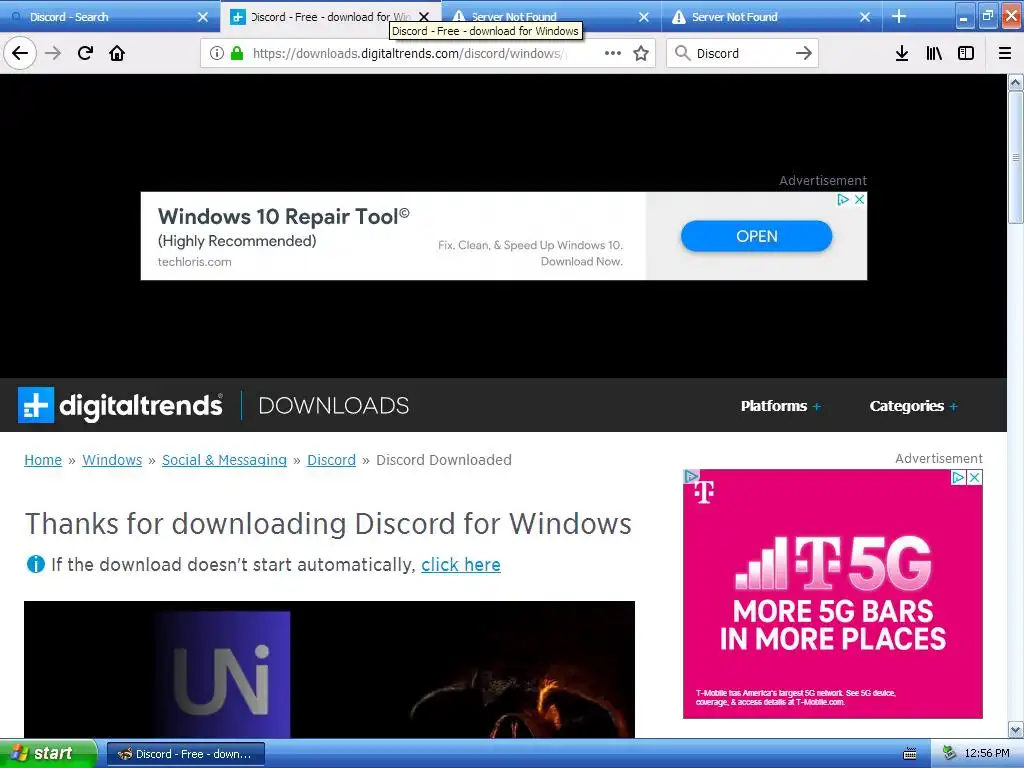This screenshot has width=1024, height=768.
Task: Open the Windows Start menu
Action: coord(48,754)
